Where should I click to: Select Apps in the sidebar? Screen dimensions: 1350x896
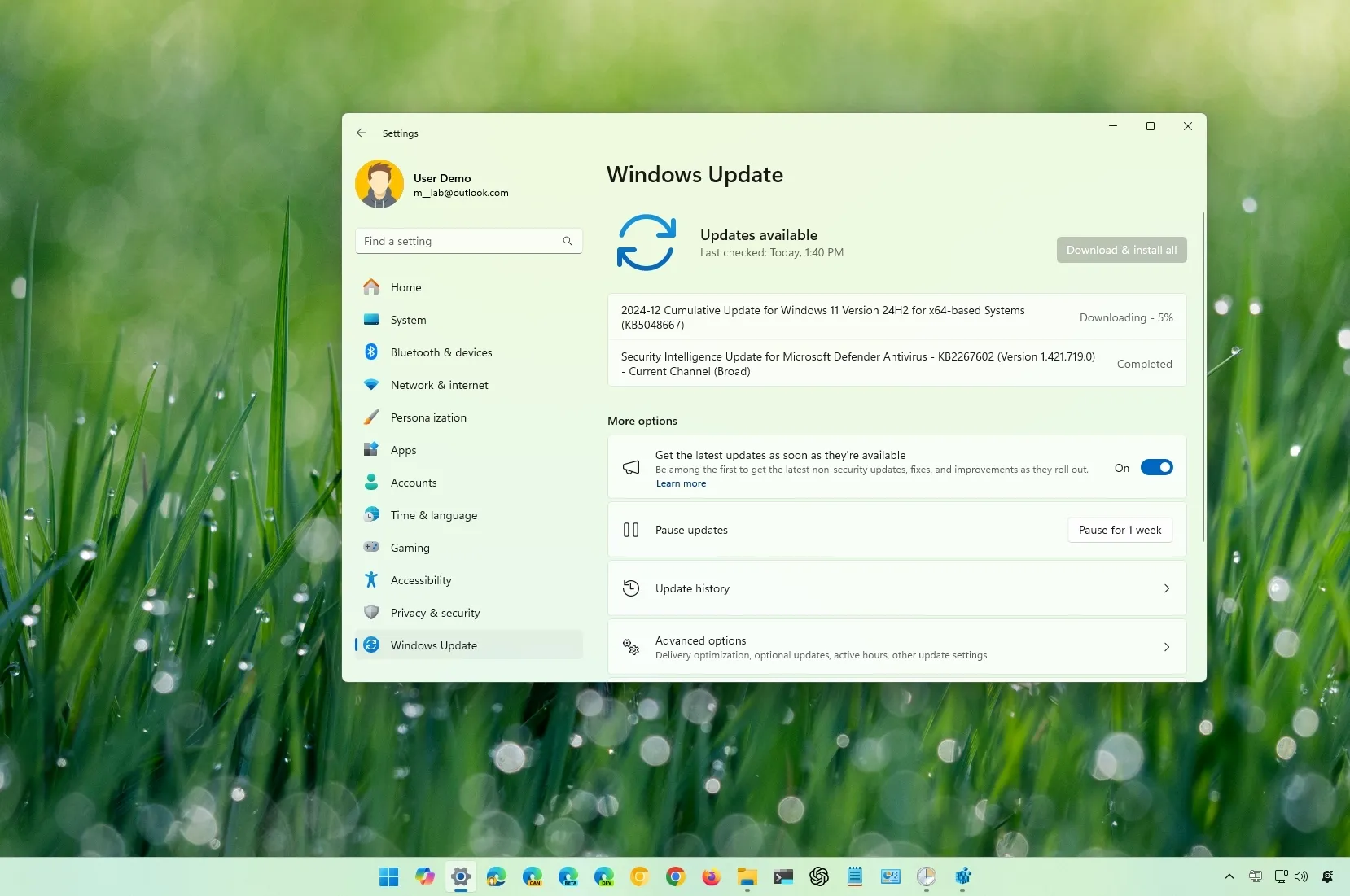(469, 450)
